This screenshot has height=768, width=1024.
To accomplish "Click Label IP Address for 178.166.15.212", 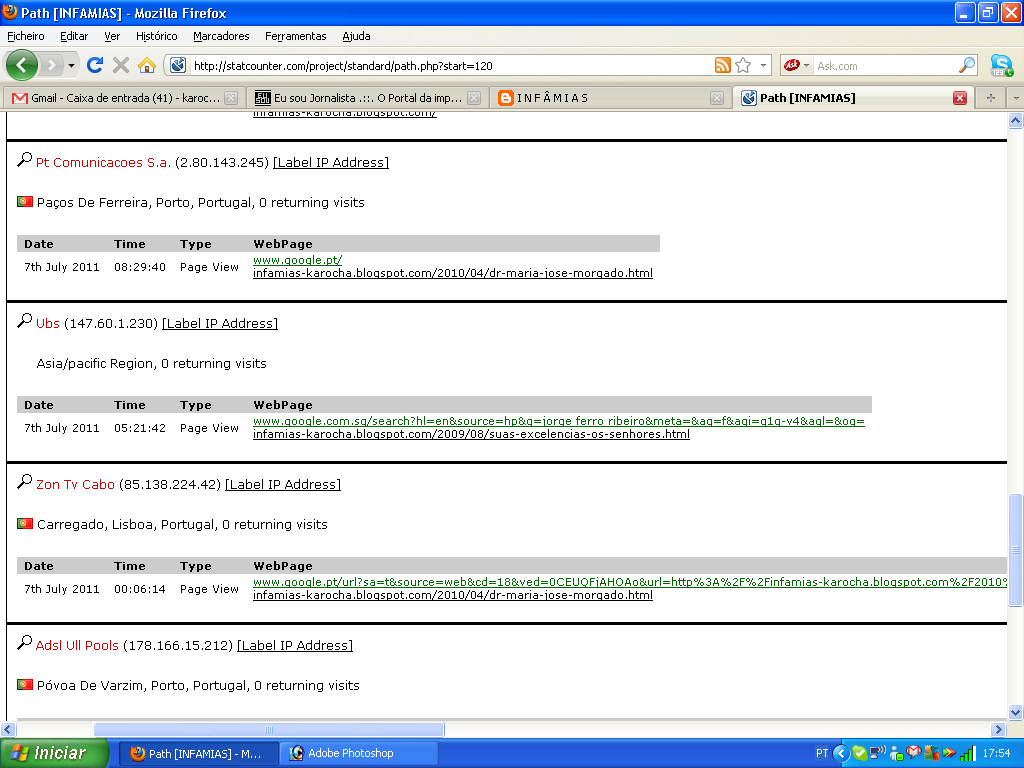I will (x=295, y=645).
